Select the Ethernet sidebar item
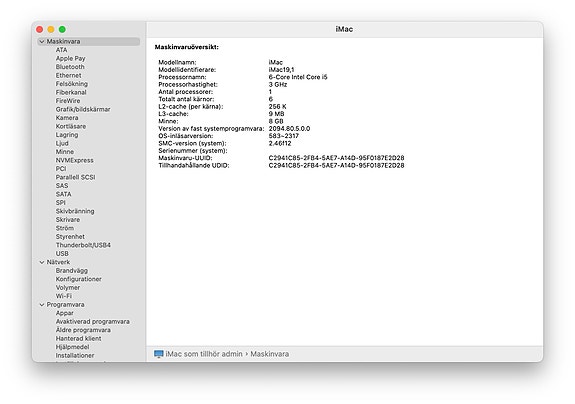Viewport: 575px width, 404px height. [69, 75]
